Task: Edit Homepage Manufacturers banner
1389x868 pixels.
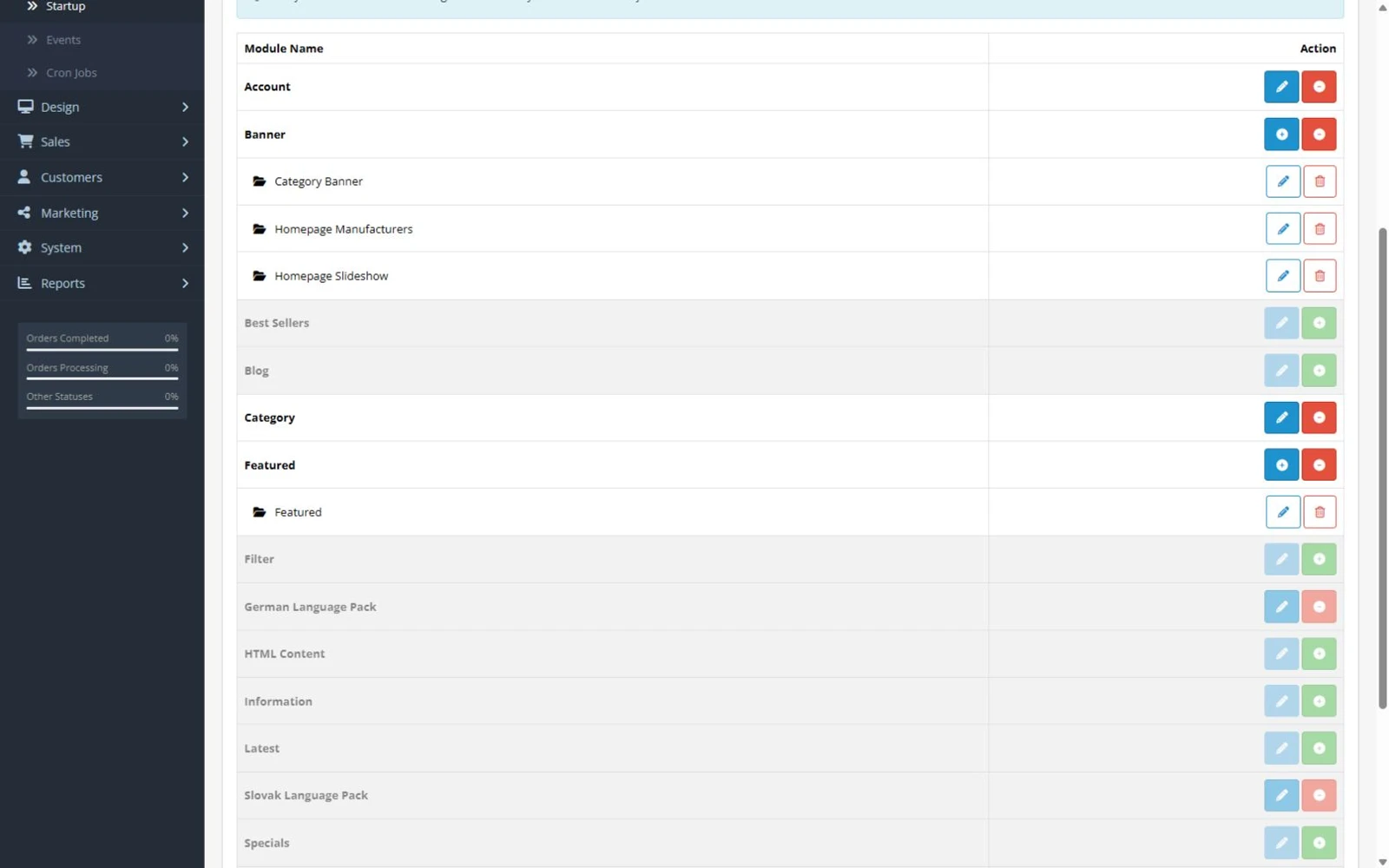Action: (1282, 229)
